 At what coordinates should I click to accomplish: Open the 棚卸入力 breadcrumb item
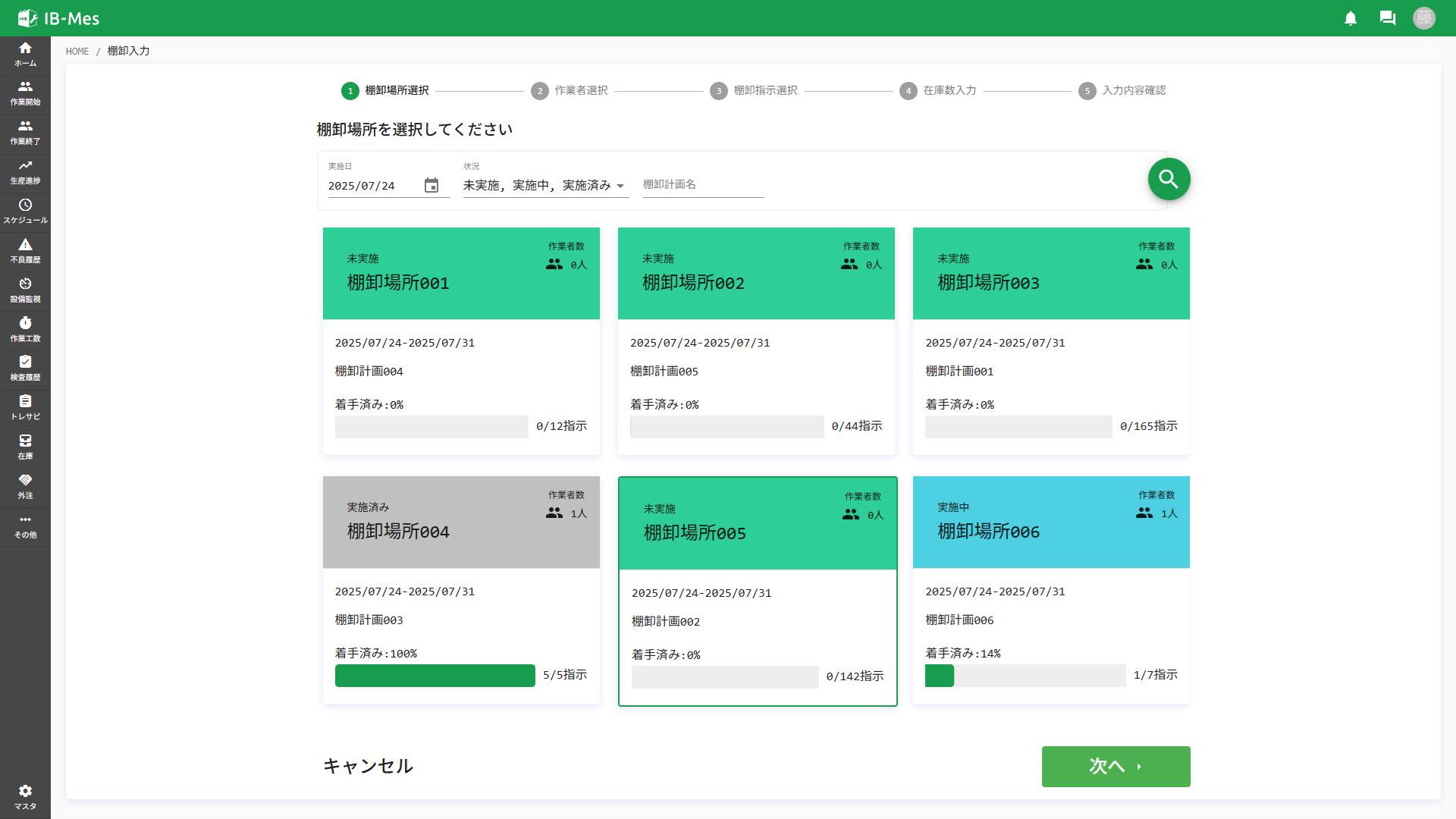pyautogui.click(x=127, y=51)
